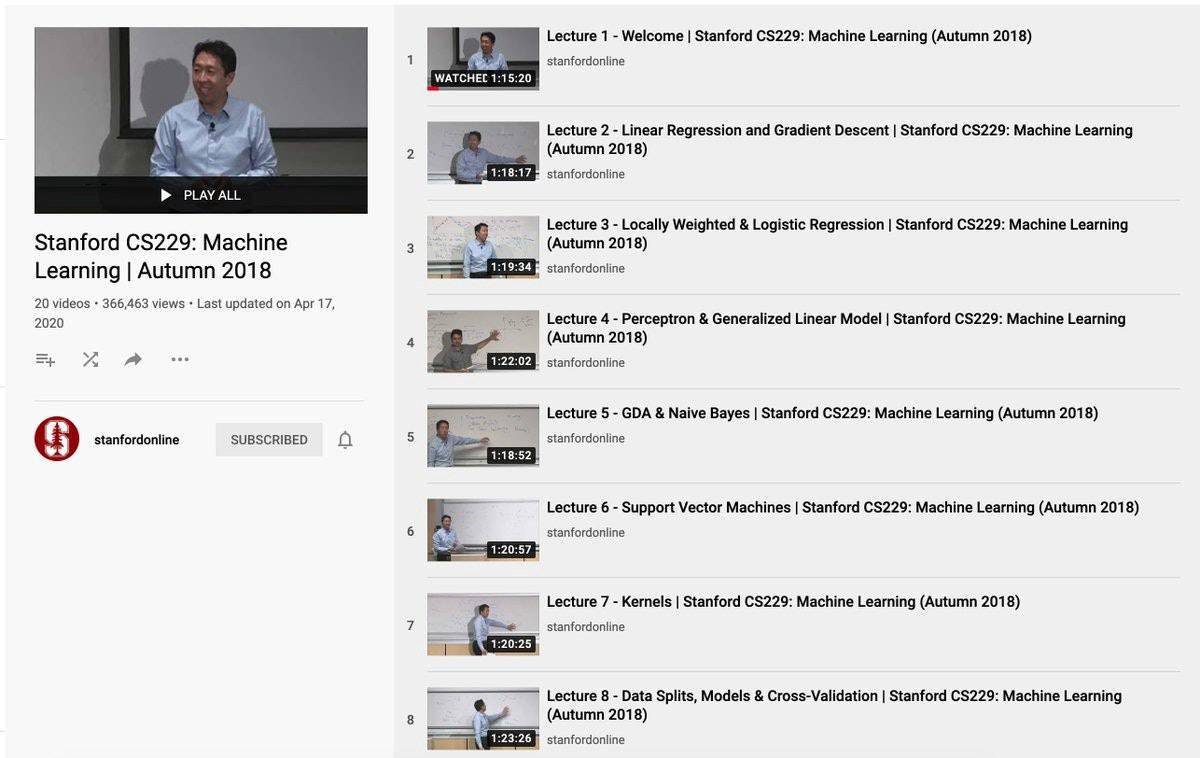Select Lecture 2 Linear Regression title
This screenshot has height=758, width=1200.
coord(839,139)
